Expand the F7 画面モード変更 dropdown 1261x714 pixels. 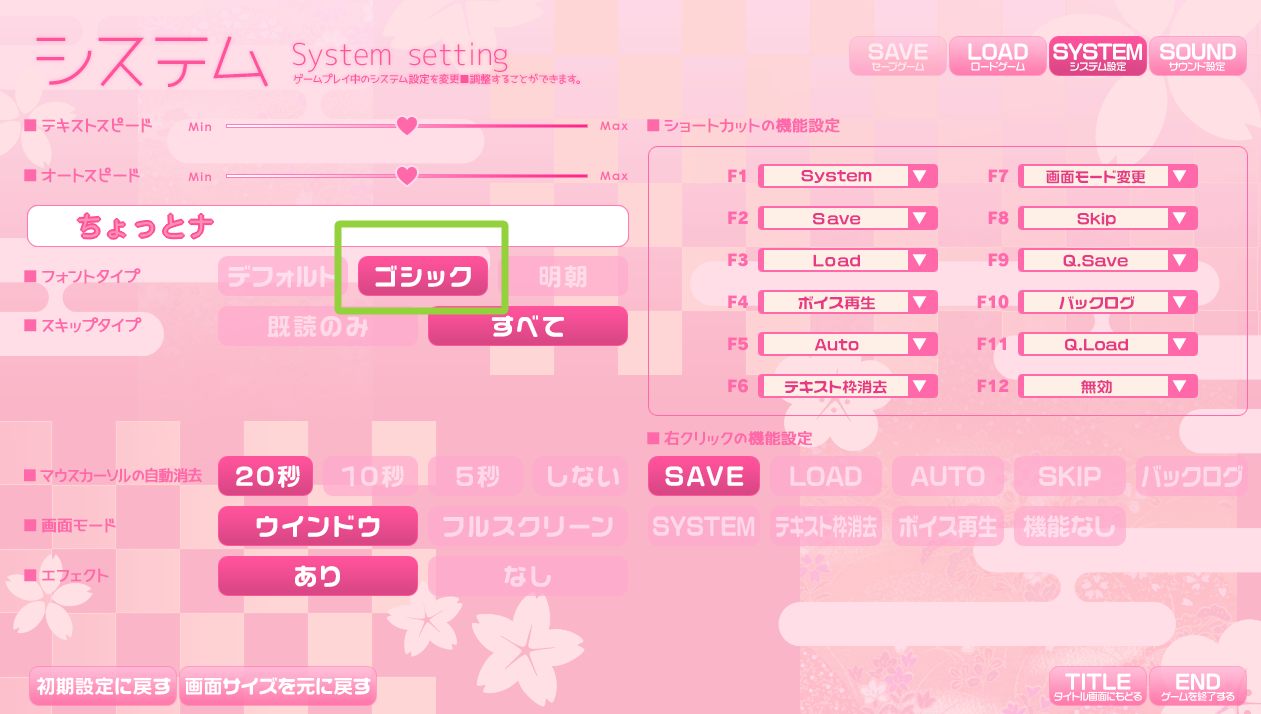pyautogui.click(x=1181, y=176)
